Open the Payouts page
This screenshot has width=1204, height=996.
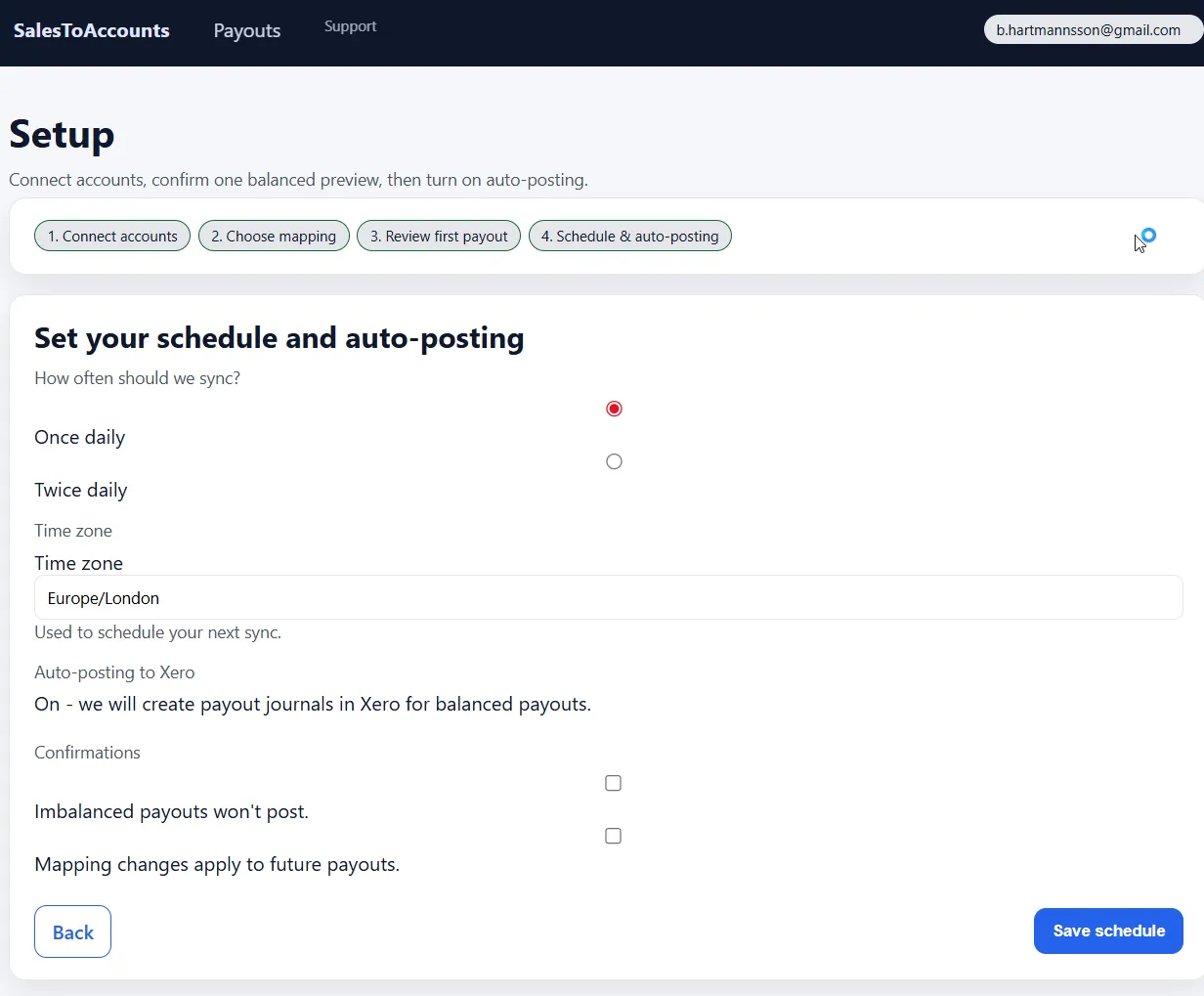pyautogui.click(x=246, y=30)
